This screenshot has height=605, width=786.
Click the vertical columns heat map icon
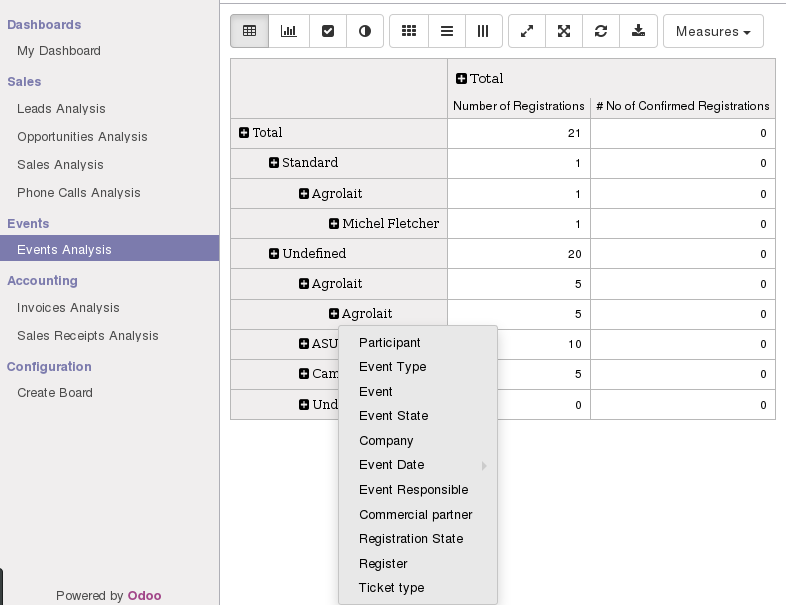click(x=483, y=31)
